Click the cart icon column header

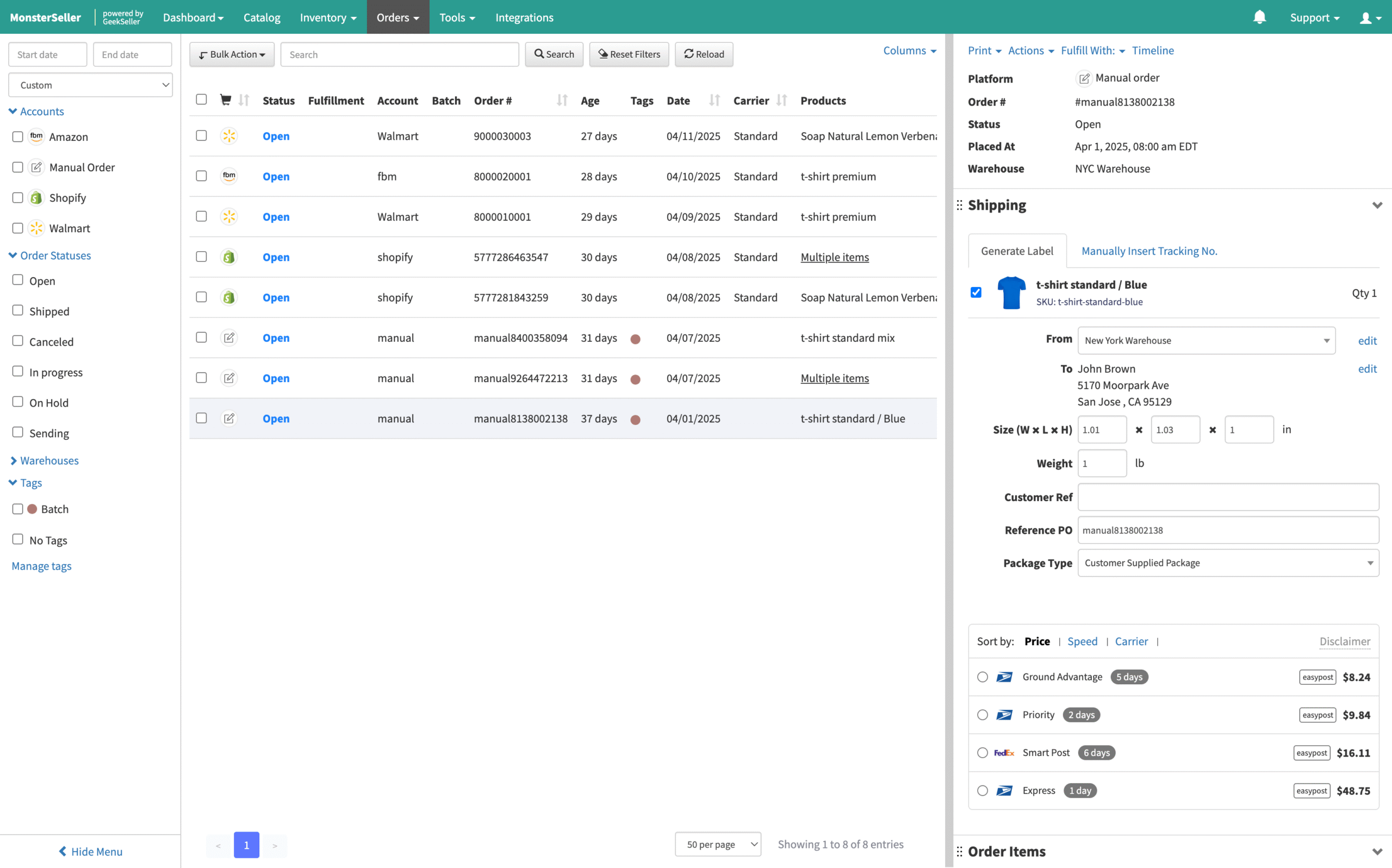(x=226, y=100)
